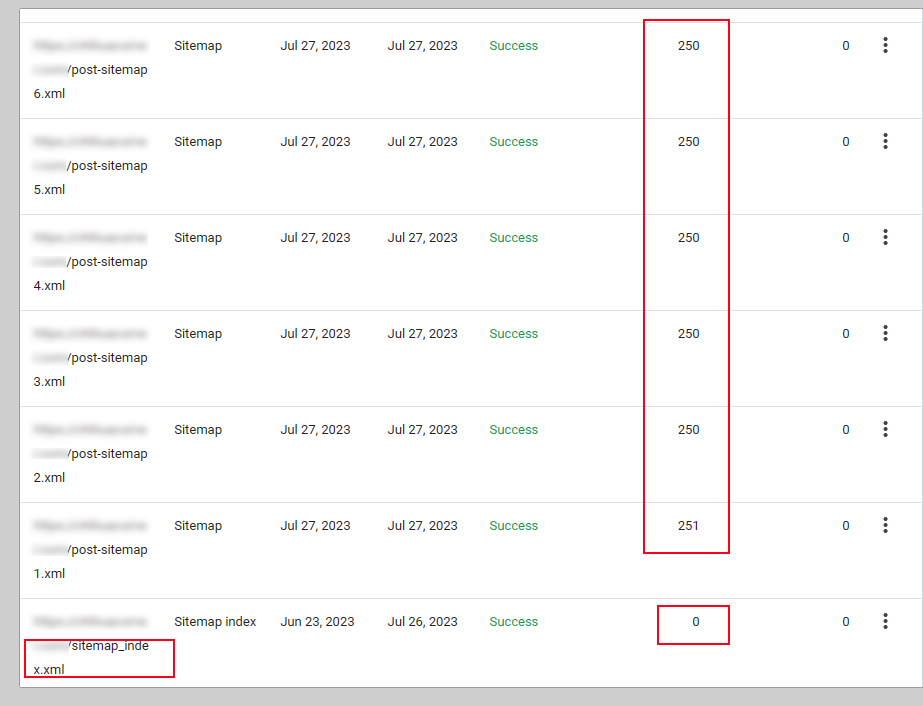Open more options for post-sitemap5.xml row
Viewport: 923px width, 706px height.
click(x=885, y=142)
